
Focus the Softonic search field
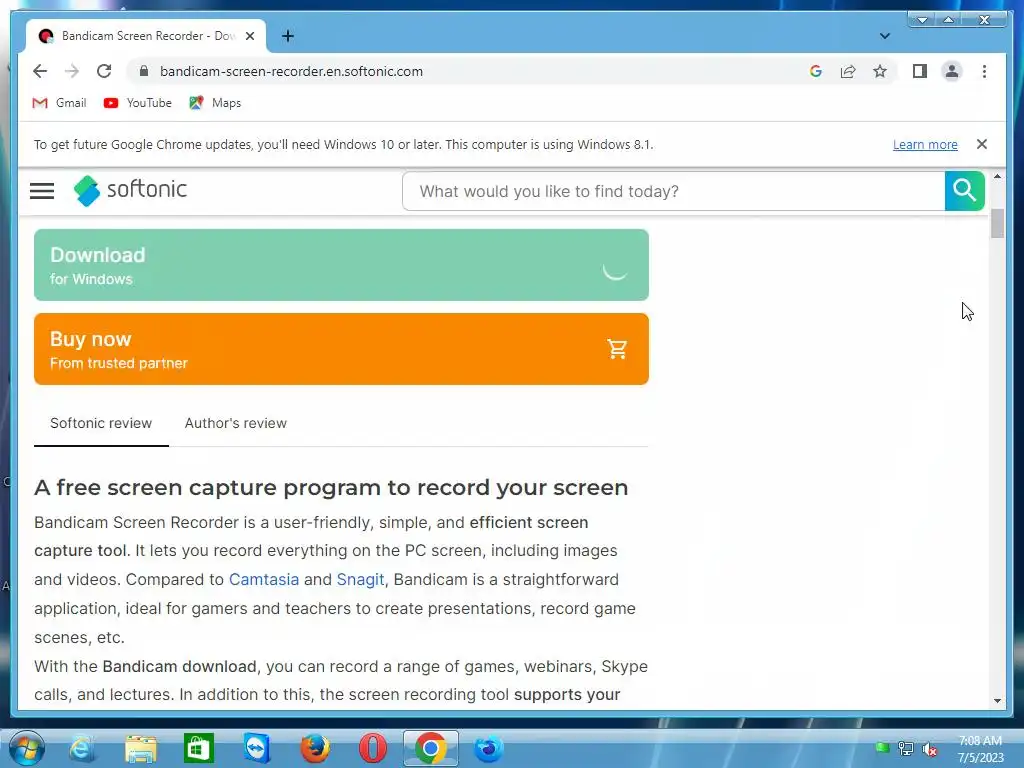click(673, 191)
